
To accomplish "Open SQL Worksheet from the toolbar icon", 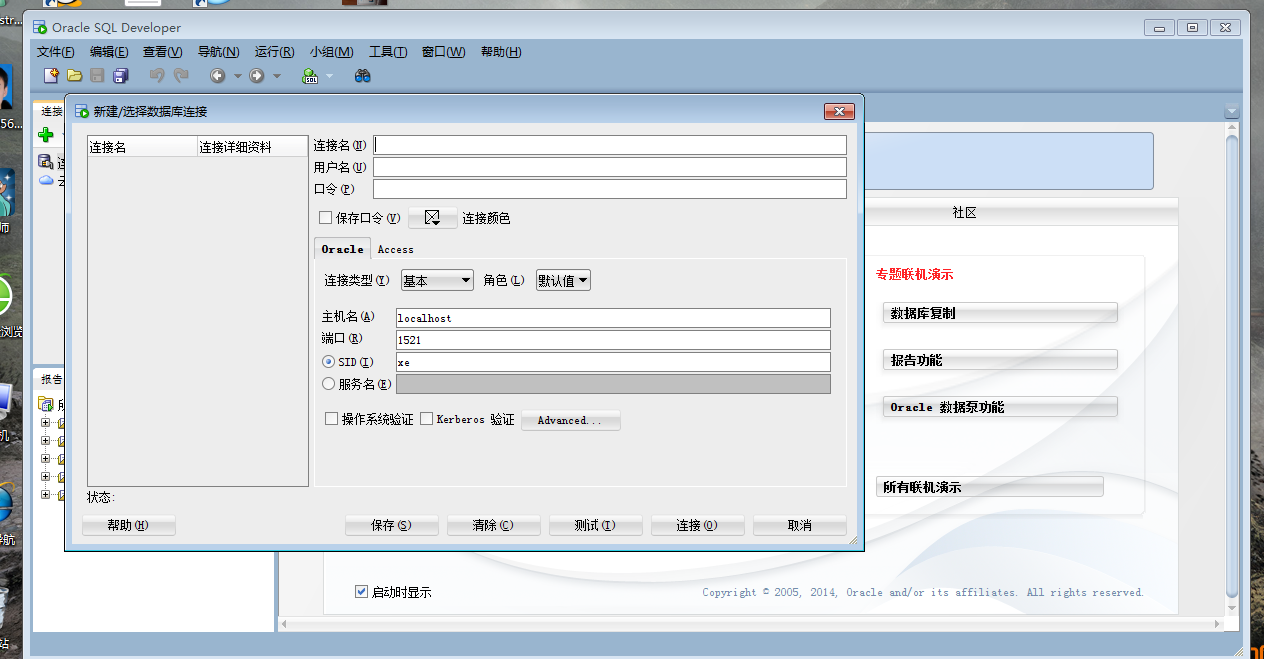I will [310, 75].
